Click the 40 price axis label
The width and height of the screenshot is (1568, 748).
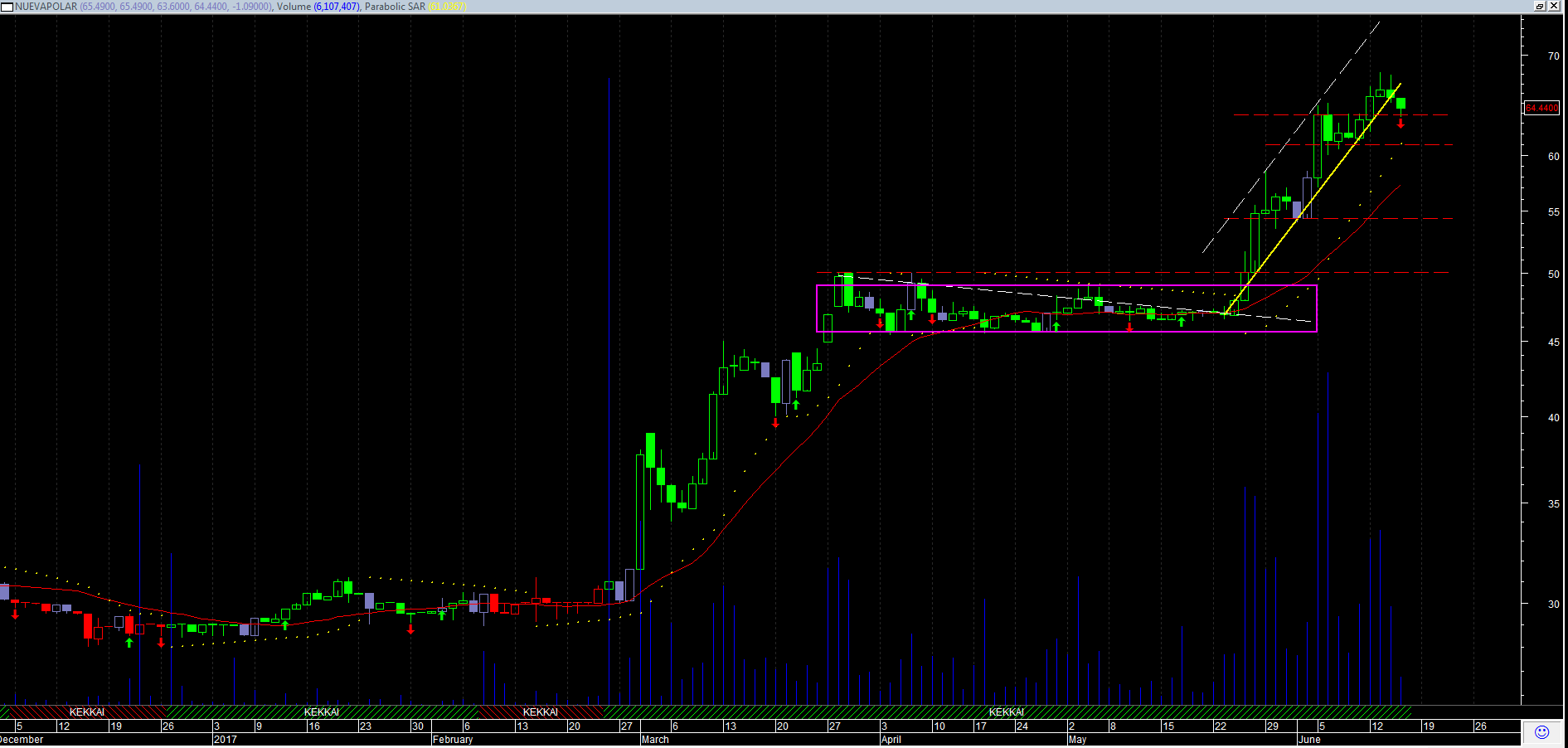[x=1553, y=418]
